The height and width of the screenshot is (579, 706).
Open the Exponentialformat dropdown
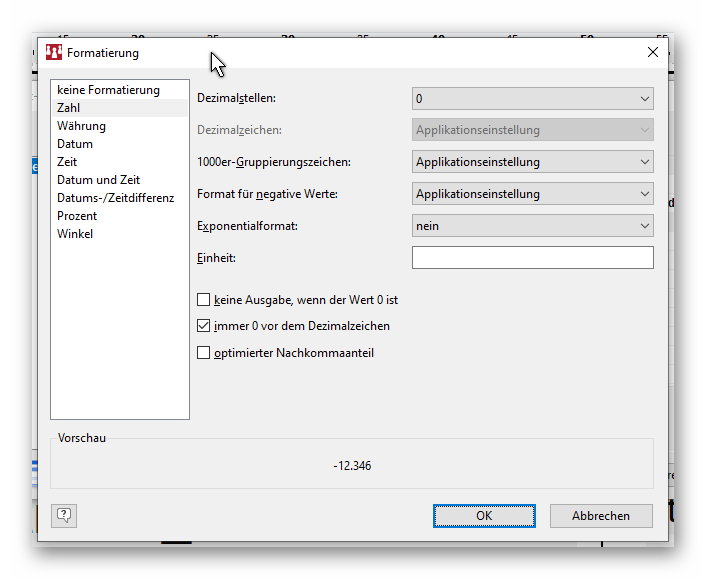coord(532,226)
